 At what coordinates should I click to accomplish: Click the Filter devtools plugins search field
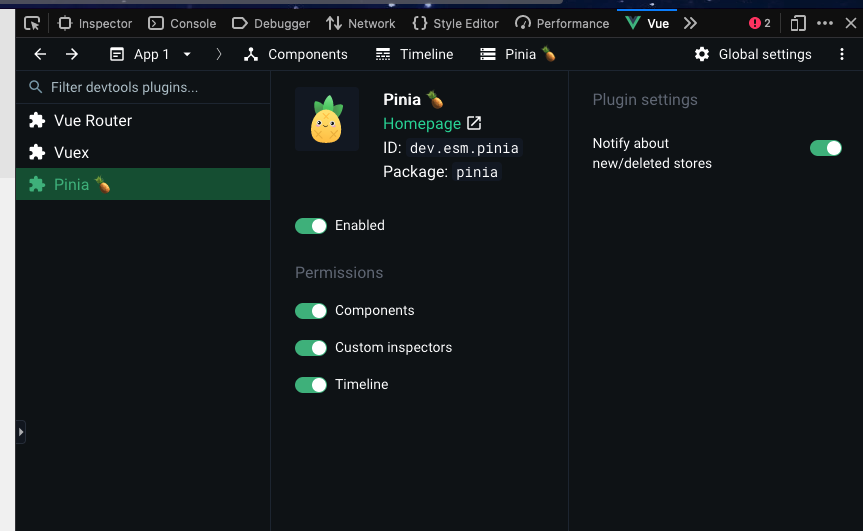point(150,87)
